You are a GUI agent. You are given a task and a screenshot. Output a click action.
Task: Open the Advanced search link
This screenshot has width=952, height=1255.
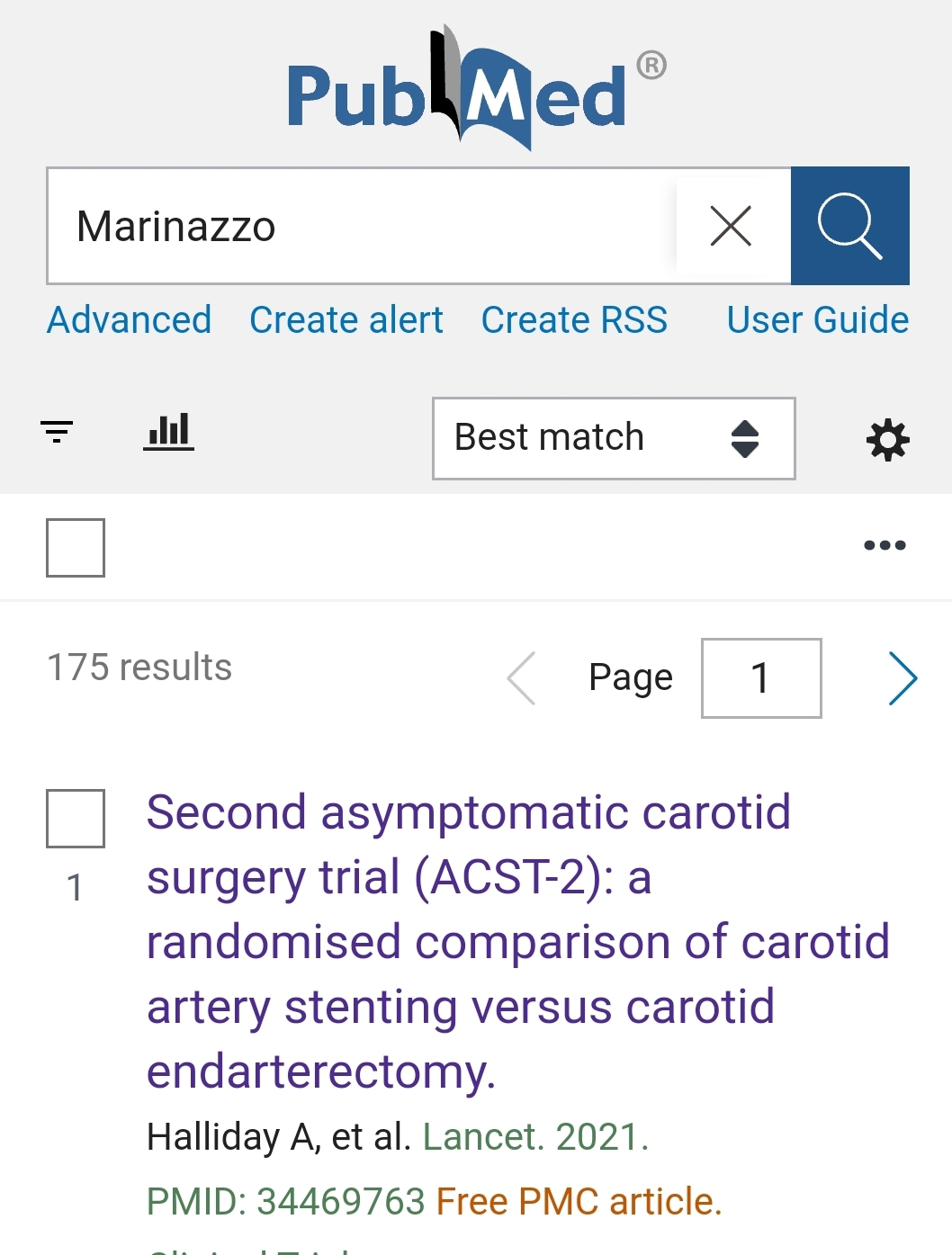pos(130,320)
